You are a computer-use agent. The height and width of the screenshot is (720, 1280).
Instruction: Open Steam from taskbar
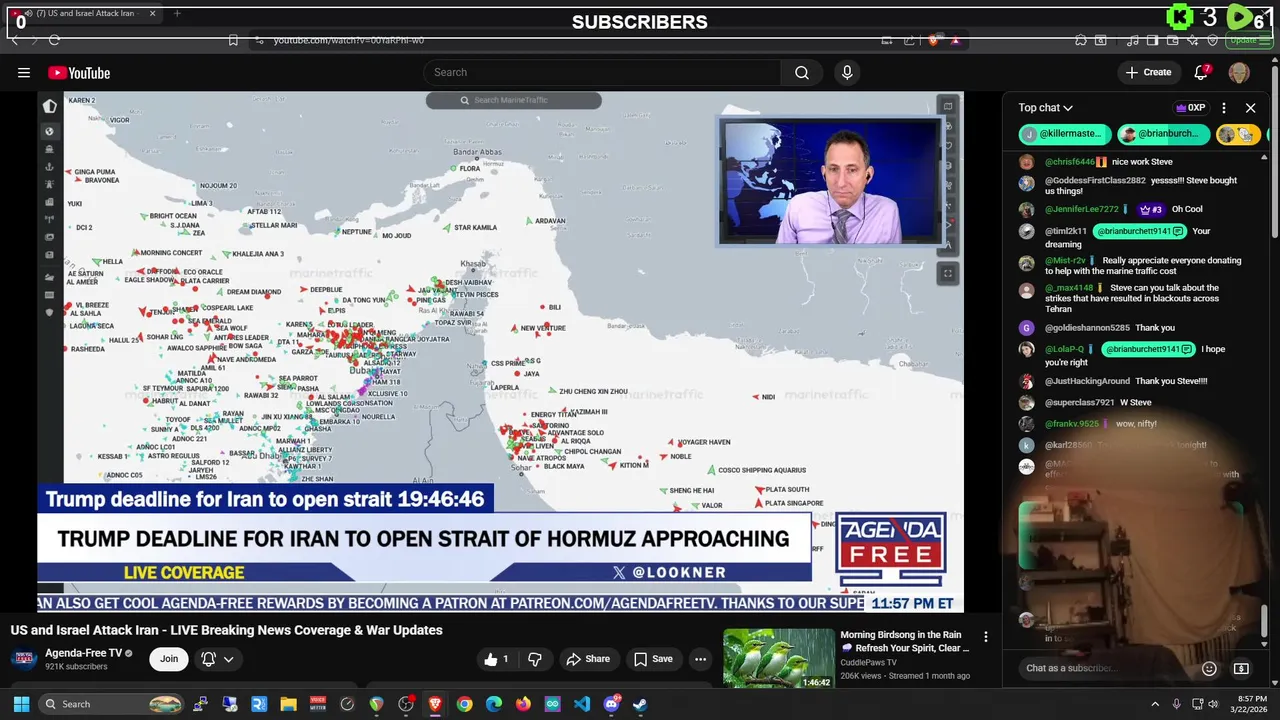pyautogui.click(x=640, y=704)
